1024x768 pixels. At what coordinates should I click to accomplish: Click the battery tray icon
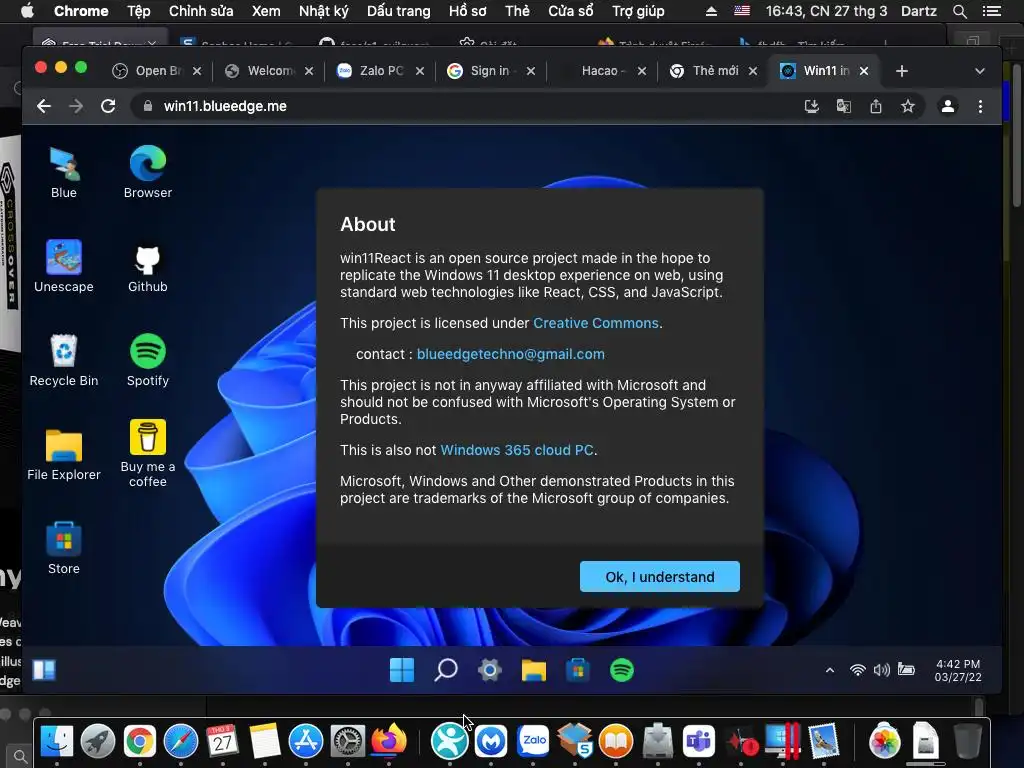906,669
